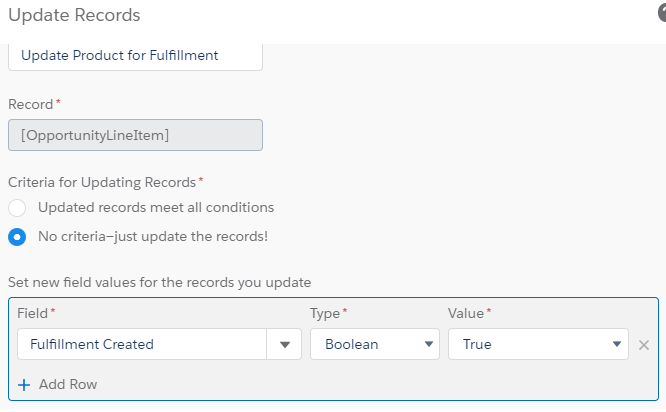The width and height of the screenshot is (666, 412).
Task: Remove the Fulfillment Created row with X
Action: 644,345
